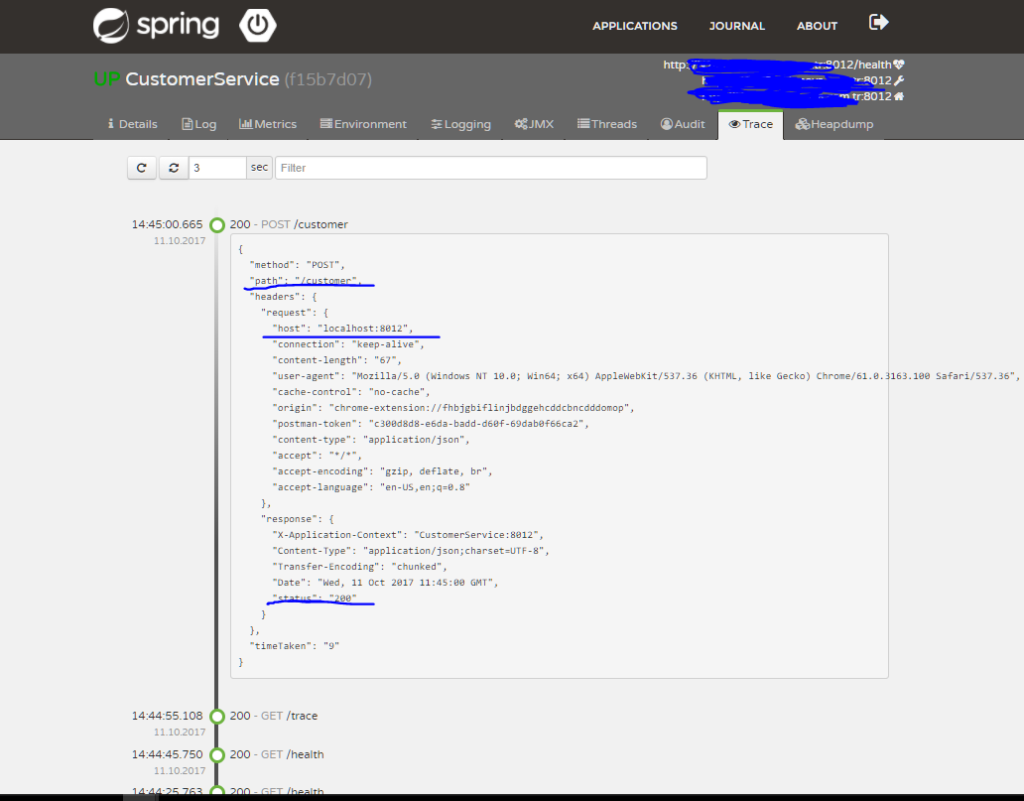Open the Threads tab
1024x801 pixels.
pyautogui.click(x=606, y=123)
